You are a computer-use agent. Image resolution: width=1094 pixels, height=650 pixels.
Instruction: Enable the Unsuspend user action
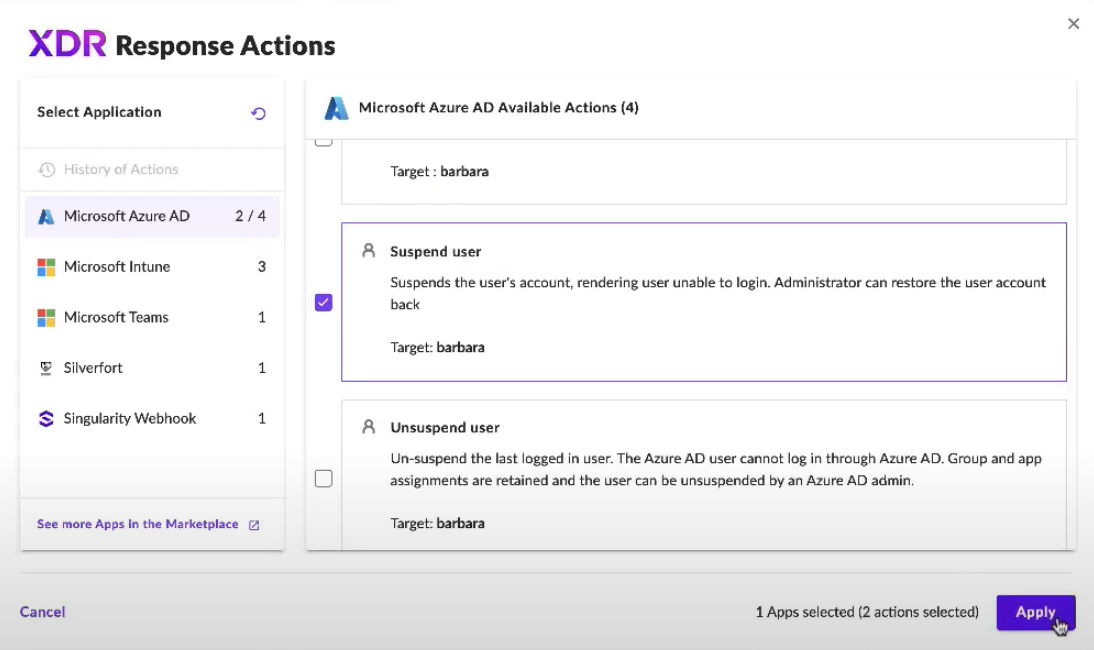tap(323, 477)
